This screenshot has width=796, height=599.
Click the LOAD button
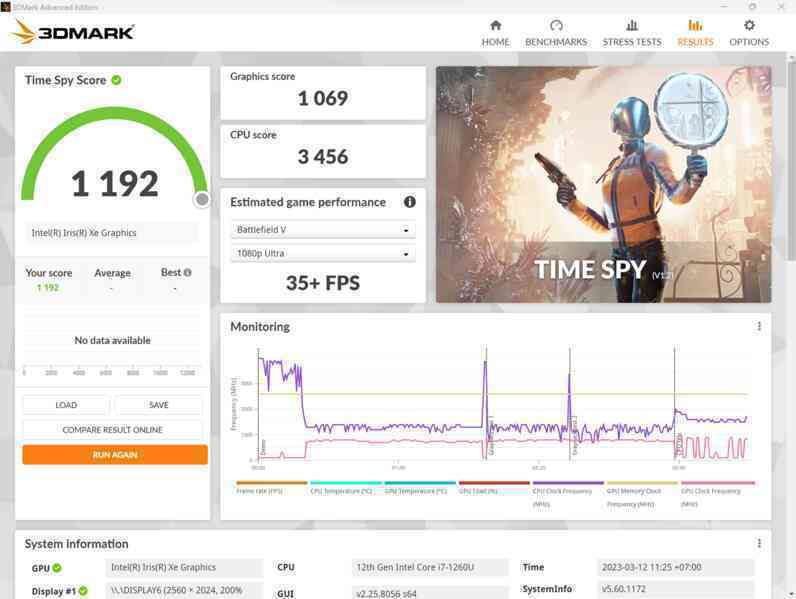(x=66, y=405)
